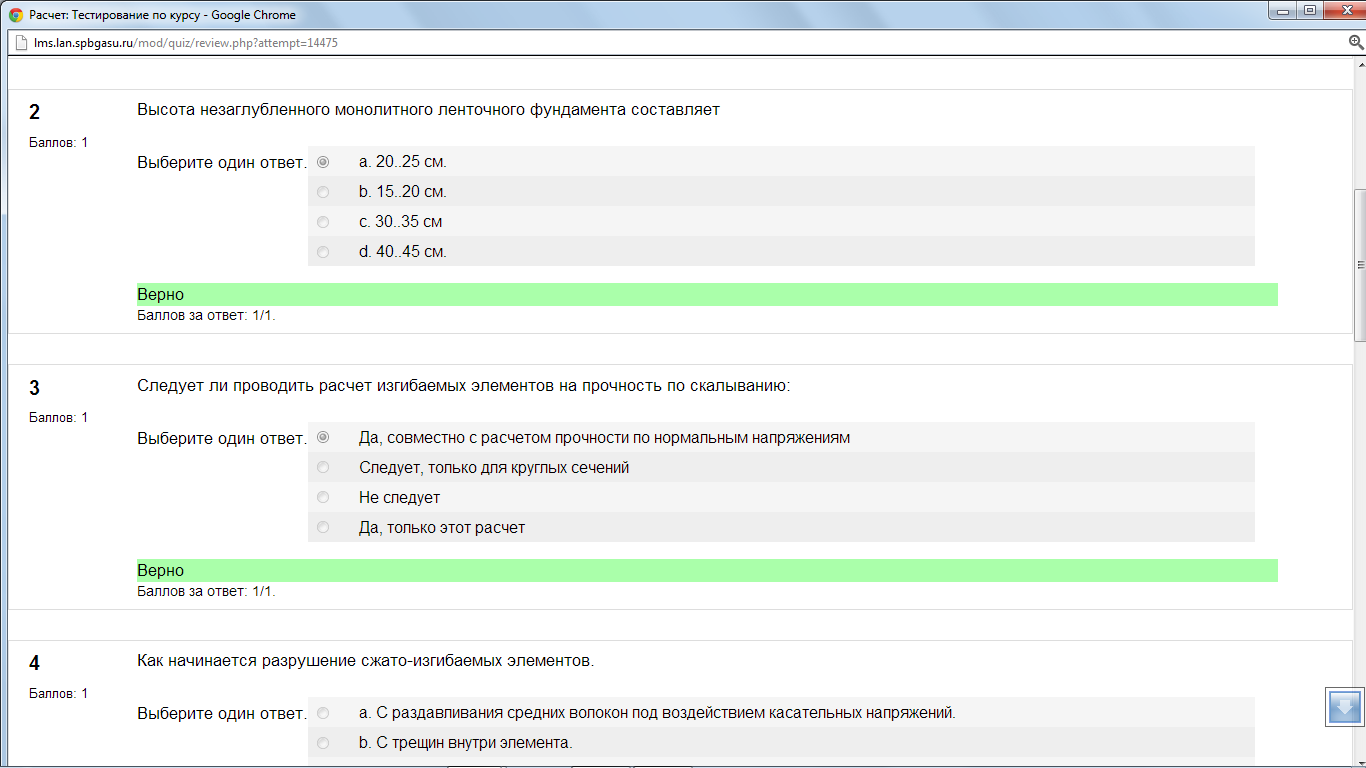The width and height of the screenshot is (1366, 768).
Task: Minimize the Chrome window
Action: (1284, 11)
